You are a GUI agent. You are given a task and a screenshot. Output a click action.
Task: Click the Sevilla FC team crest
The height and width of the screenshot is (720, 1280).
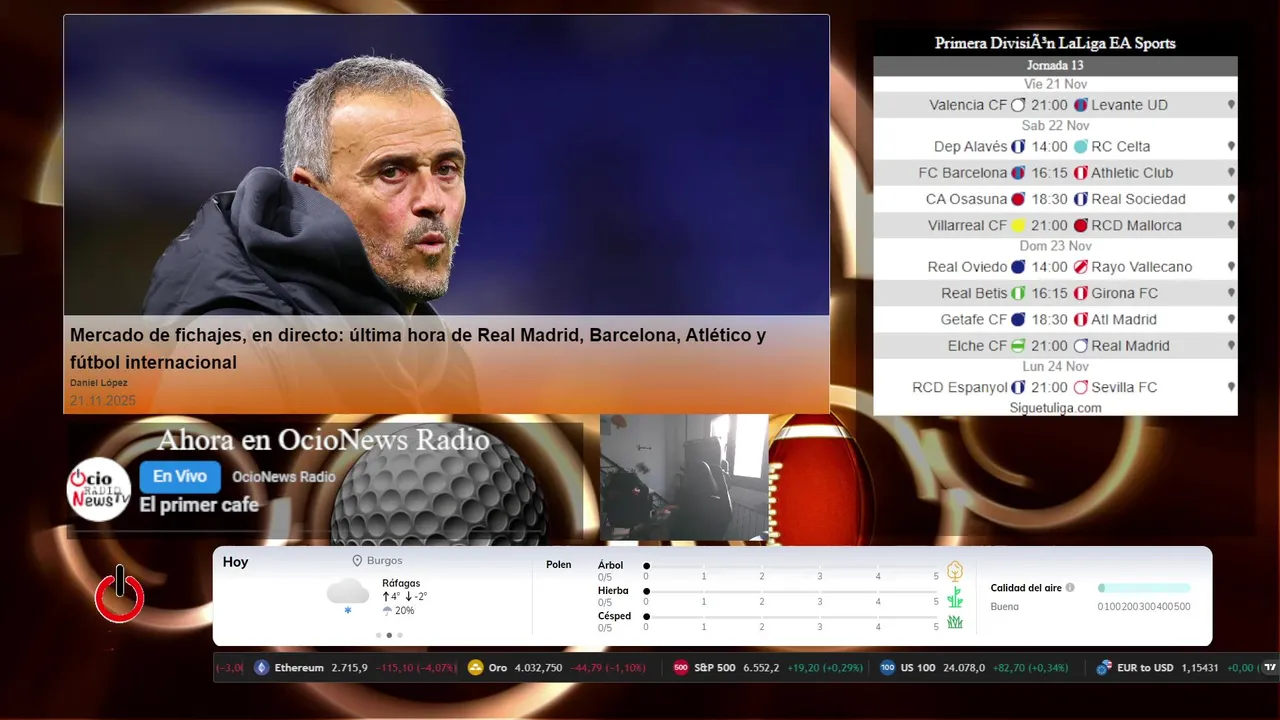(1080, 387)
